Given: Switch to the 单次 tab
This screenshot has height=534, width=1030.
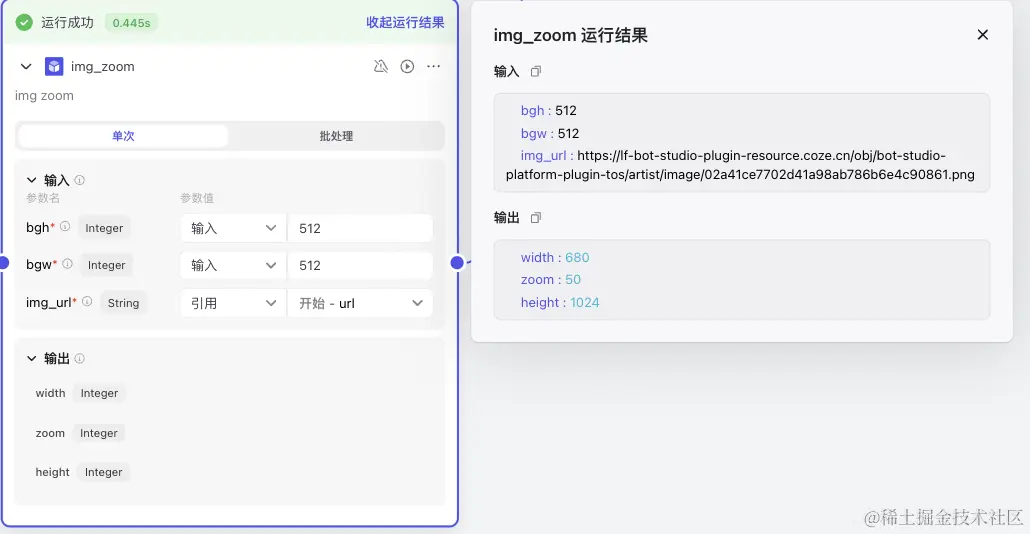Looking at the screenshot, I should click(123, 136).
